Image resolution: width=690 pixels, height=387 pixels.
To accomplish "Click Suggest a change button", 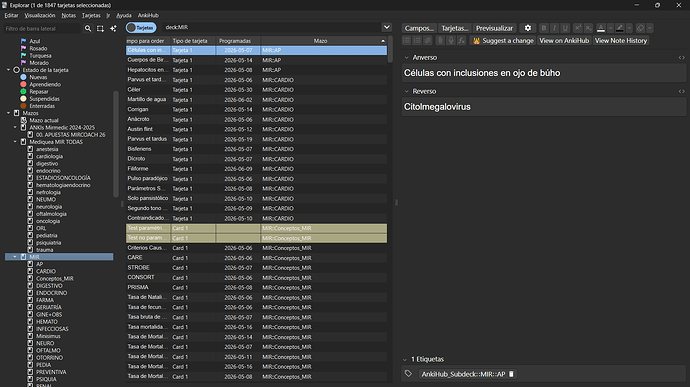I will (503, 41).
